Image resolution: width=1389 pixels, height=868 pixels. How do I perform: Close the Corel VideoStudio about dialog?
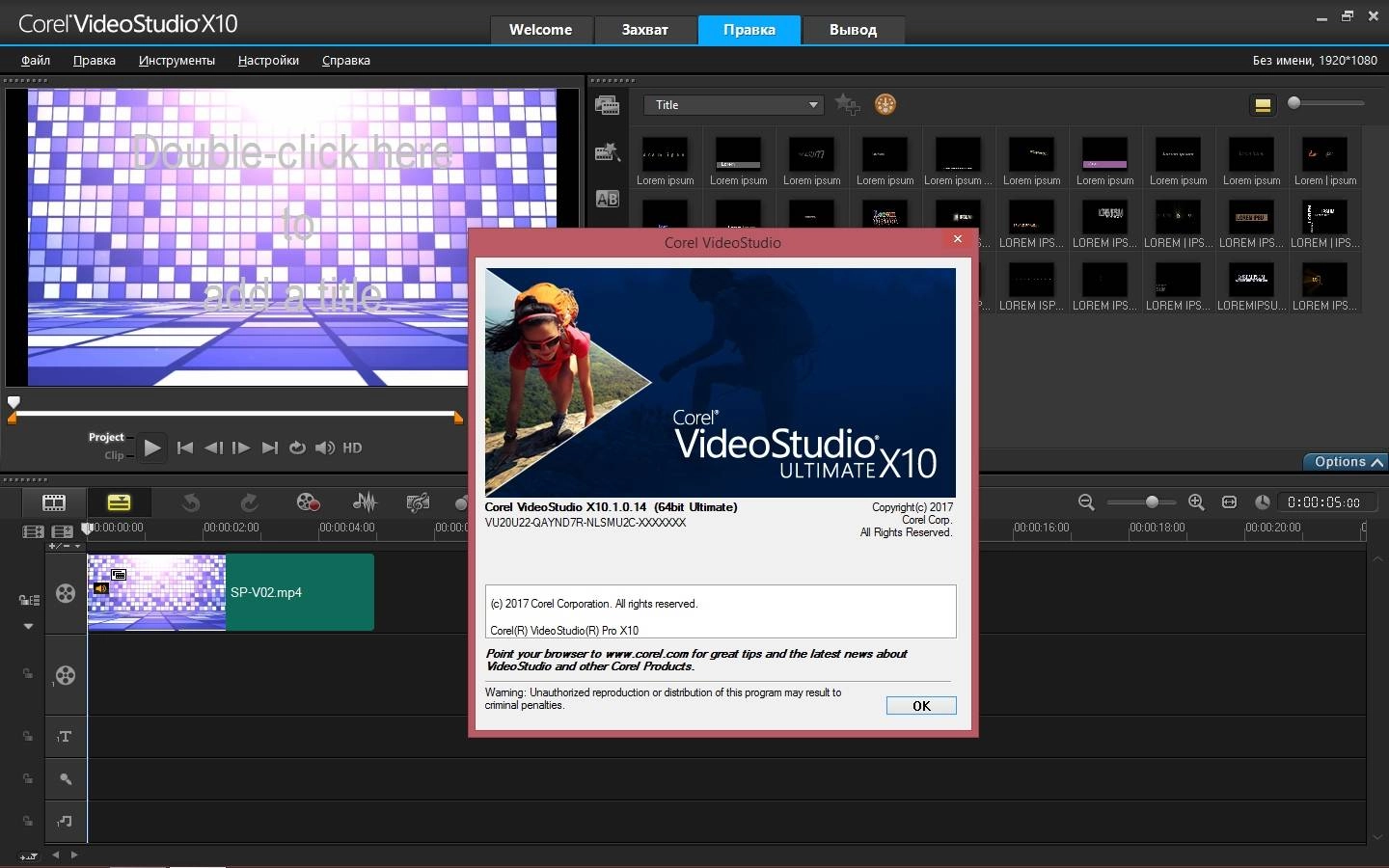(x=958, y=239)
